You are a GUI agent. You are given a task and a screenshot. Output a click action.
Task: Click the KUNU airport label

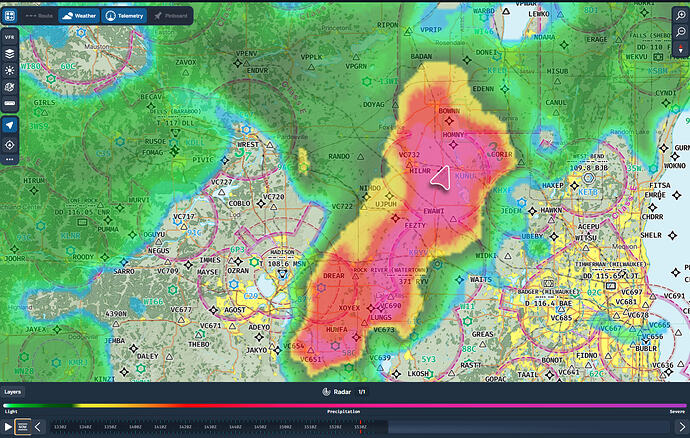(x=465, y=176)
